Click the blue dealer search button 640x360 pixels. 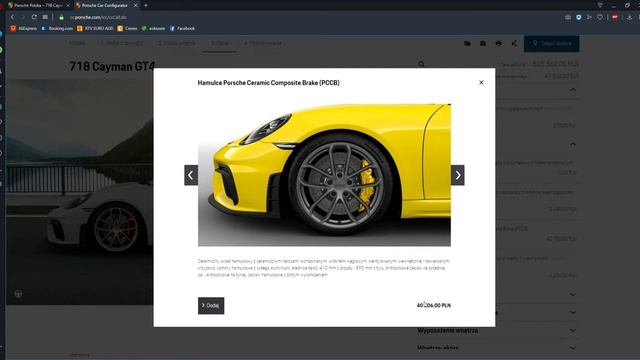click(x=551, y=43)
